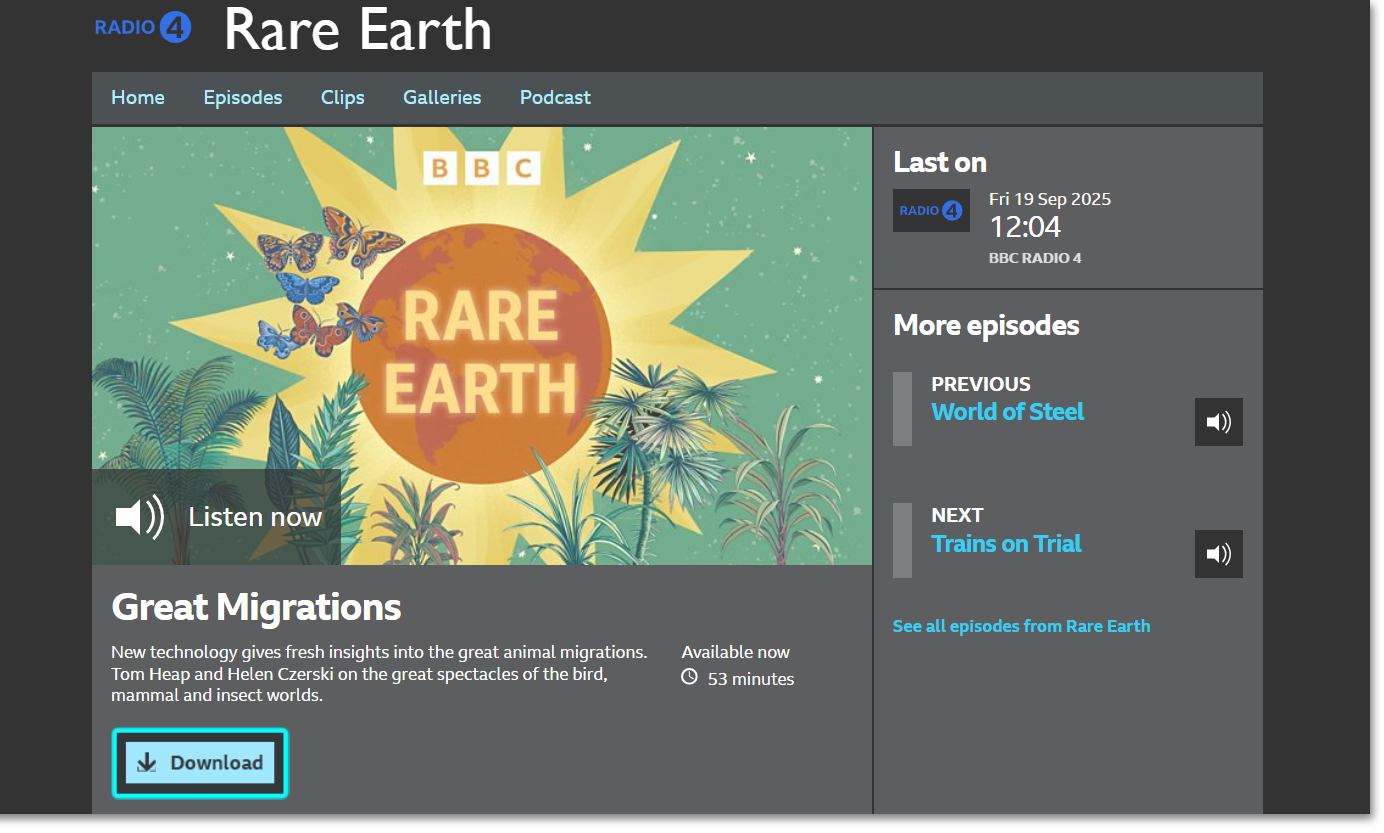Play World of Steel using its speaker icon
This screenshot has width=1384, height=833.
coord(1218,421)
